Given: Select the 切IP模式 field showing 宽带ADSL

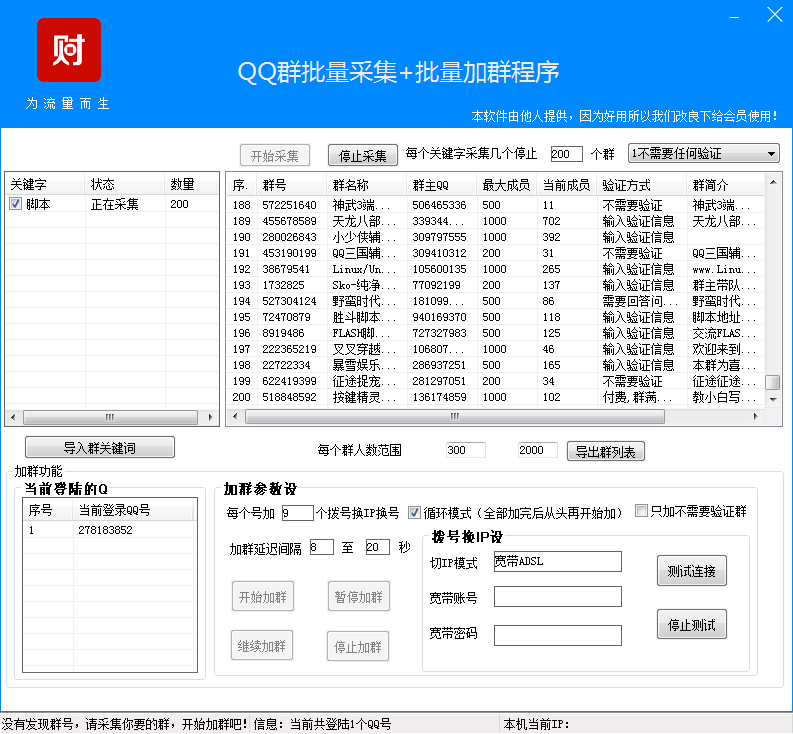Looking at the screenshot, I should point(557,561).
